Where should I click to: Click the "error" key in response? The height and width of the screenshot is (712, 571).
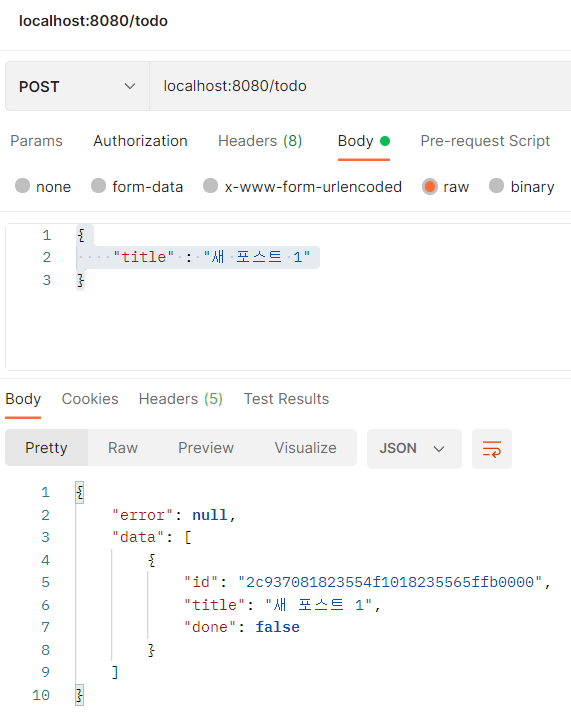(142, 515)
